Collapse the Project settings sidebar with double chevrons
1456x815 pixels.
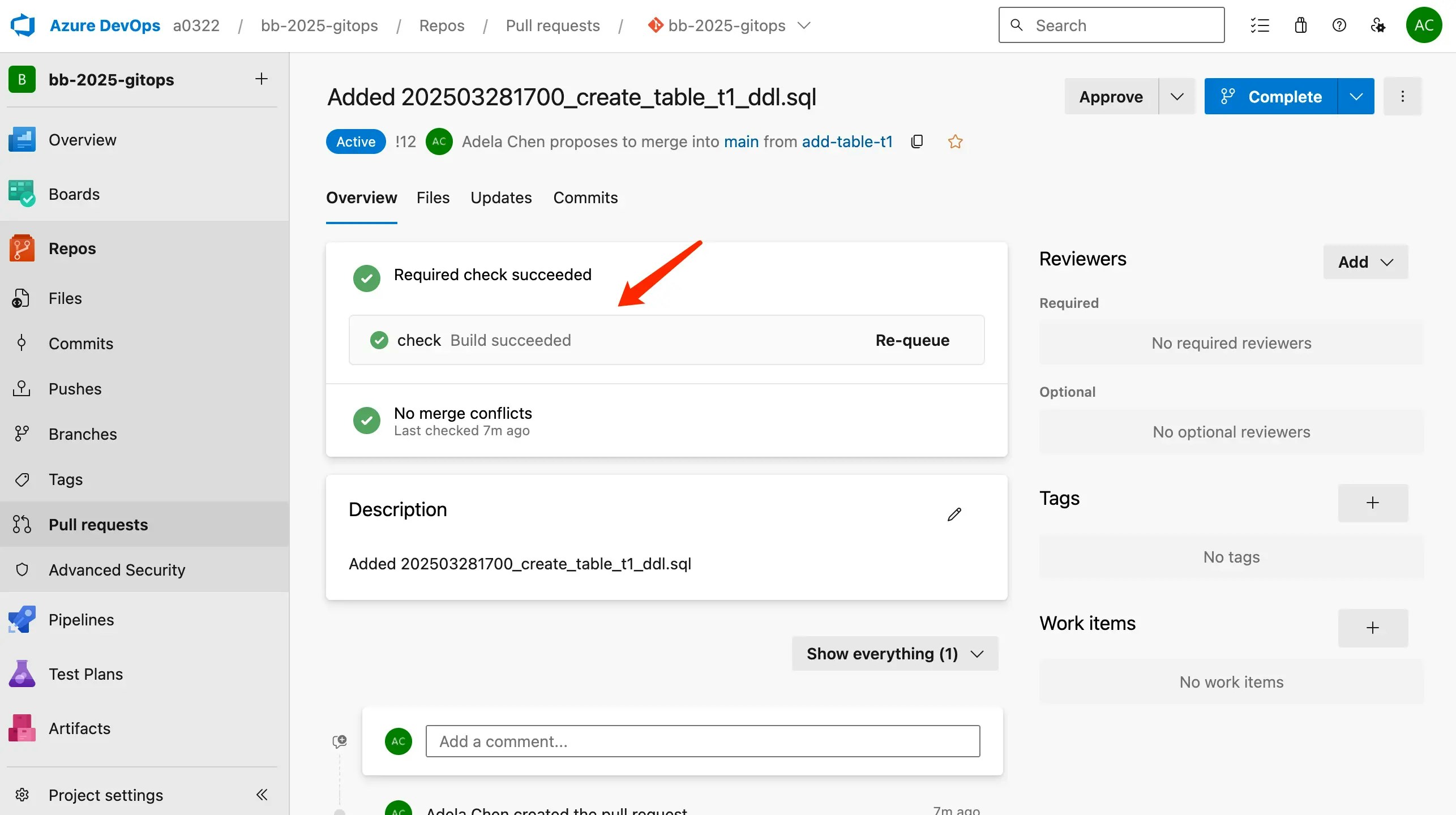click(262, 795)
